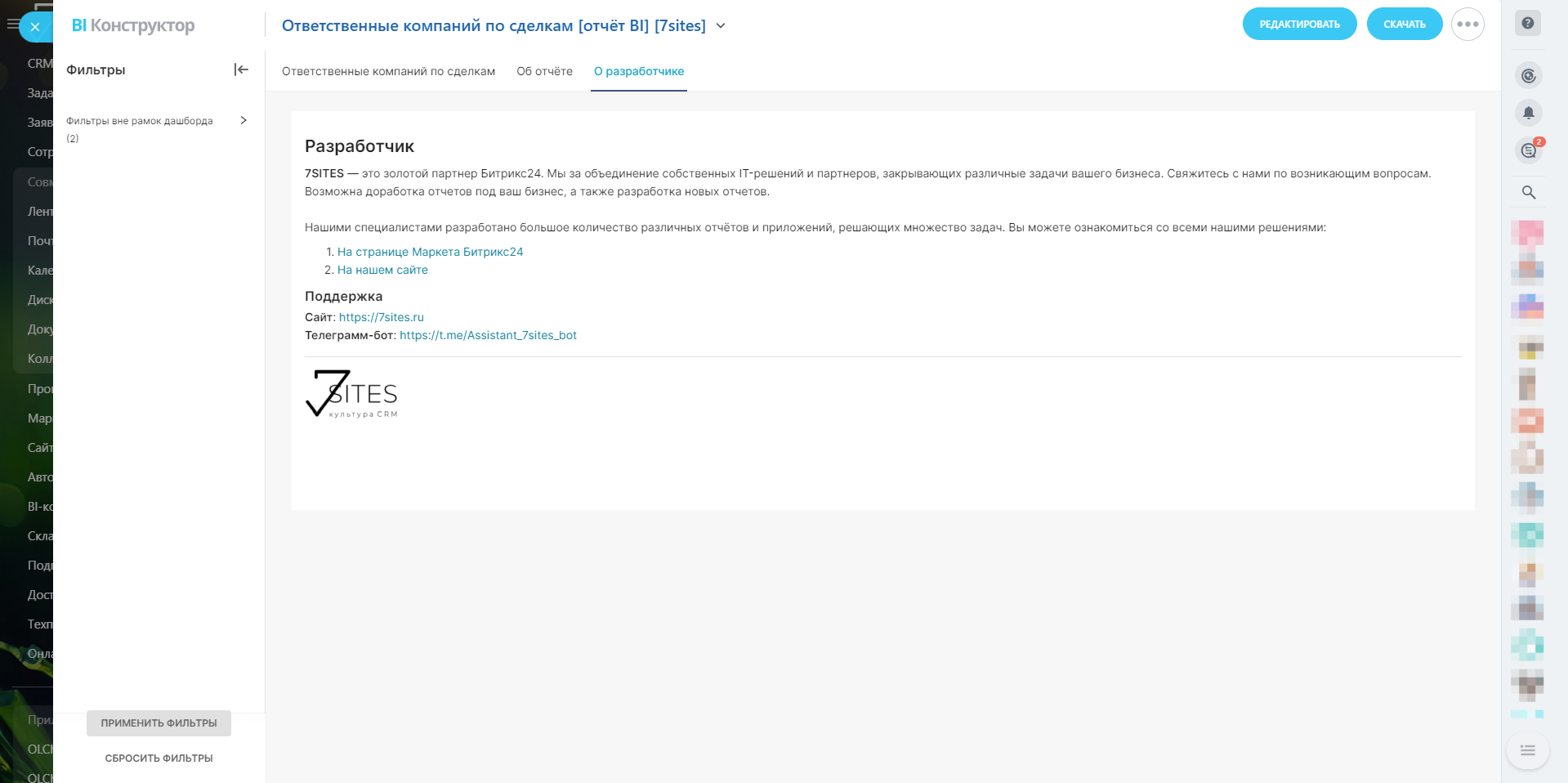This screenshot has height=783, width=1568.
Task: Open the list menu icon at bottom right
Action: (1527, 750)
